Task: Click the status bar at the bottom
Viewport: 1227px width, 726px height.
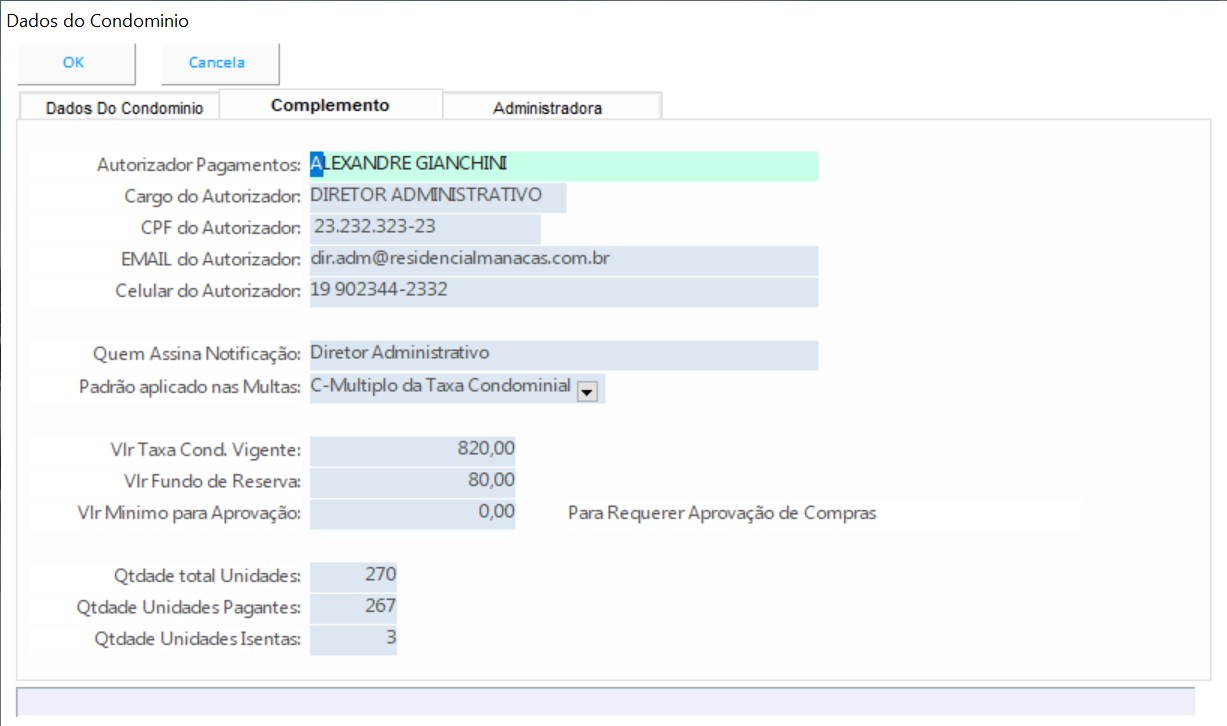Action: pos(605,701)
